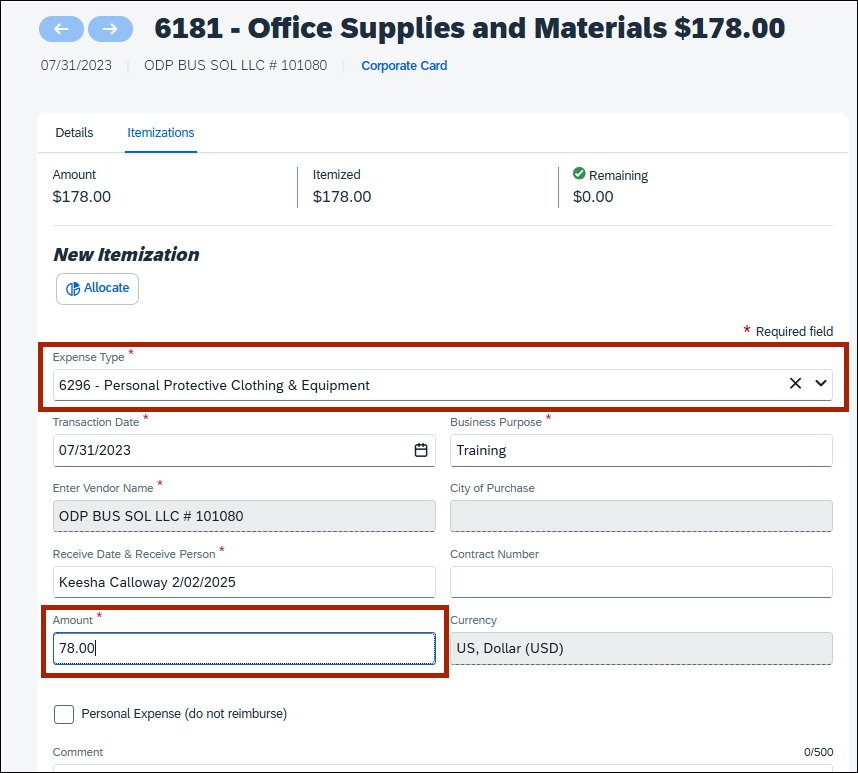Click the Allocate button

97,289
